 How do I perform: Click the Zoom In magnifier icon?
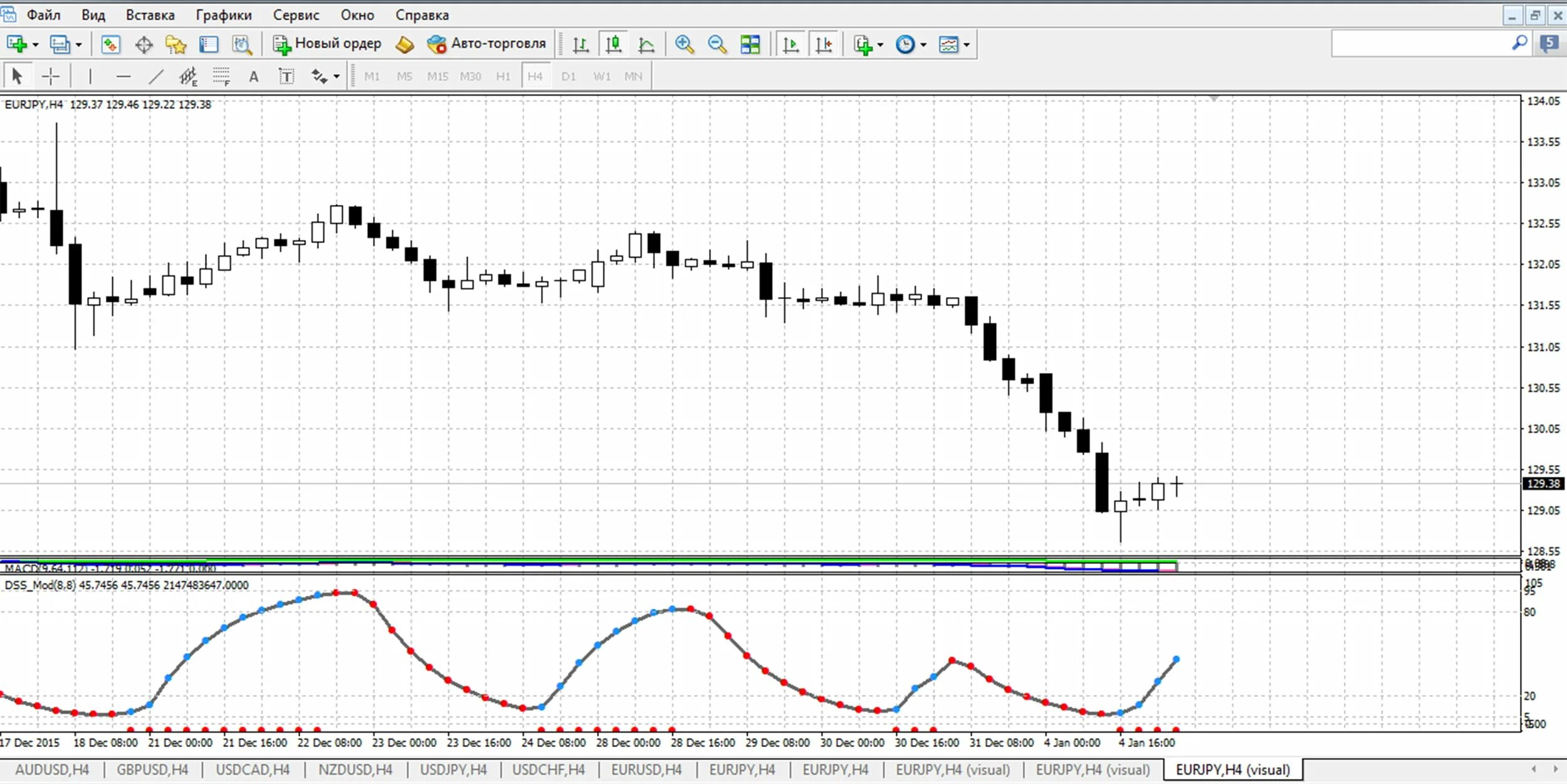click(x=684, y=44)
